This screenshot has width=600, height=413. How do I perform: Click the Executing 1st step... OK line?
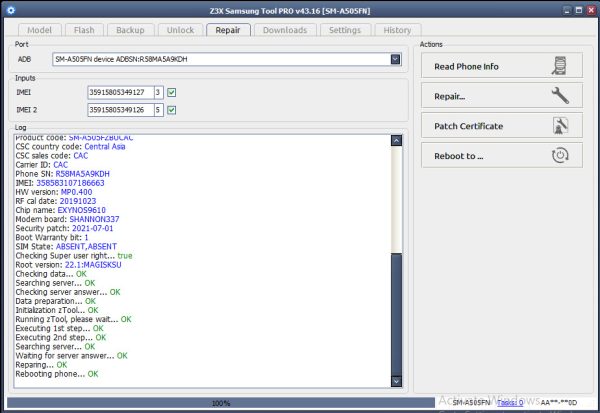59,328
